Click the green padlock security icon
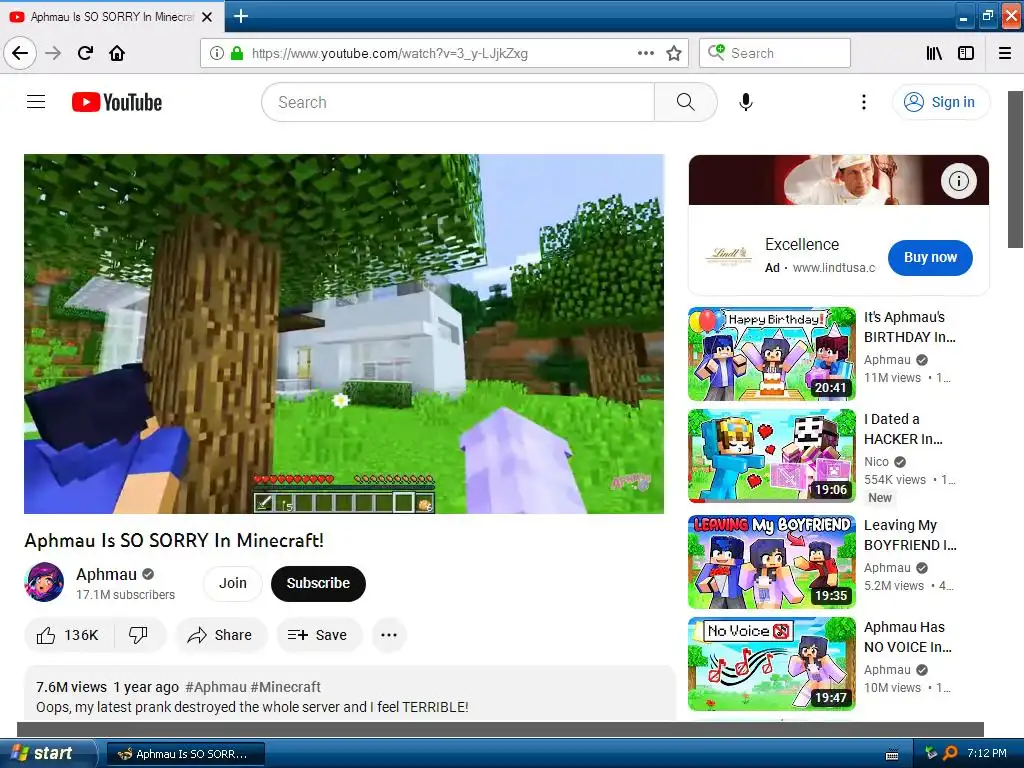 click(237, 53)
